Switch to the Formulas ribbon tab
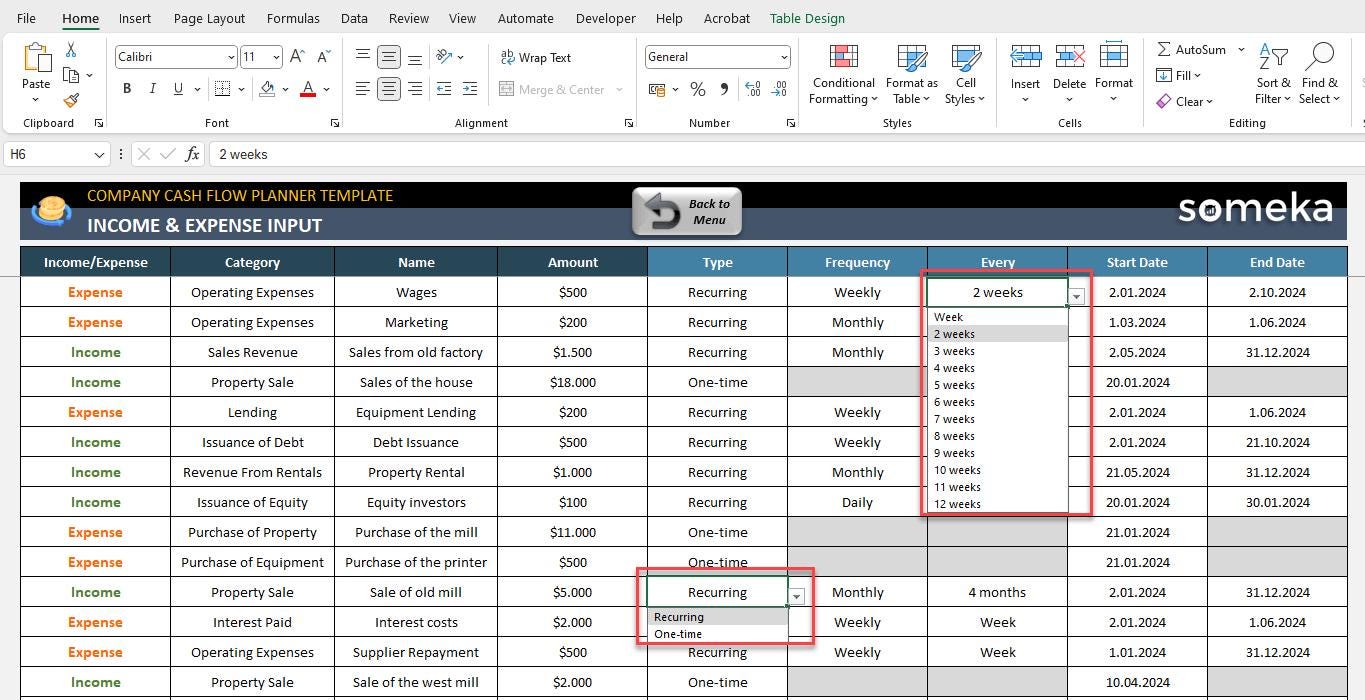The image size is (1365, 700). click(292, 18)
